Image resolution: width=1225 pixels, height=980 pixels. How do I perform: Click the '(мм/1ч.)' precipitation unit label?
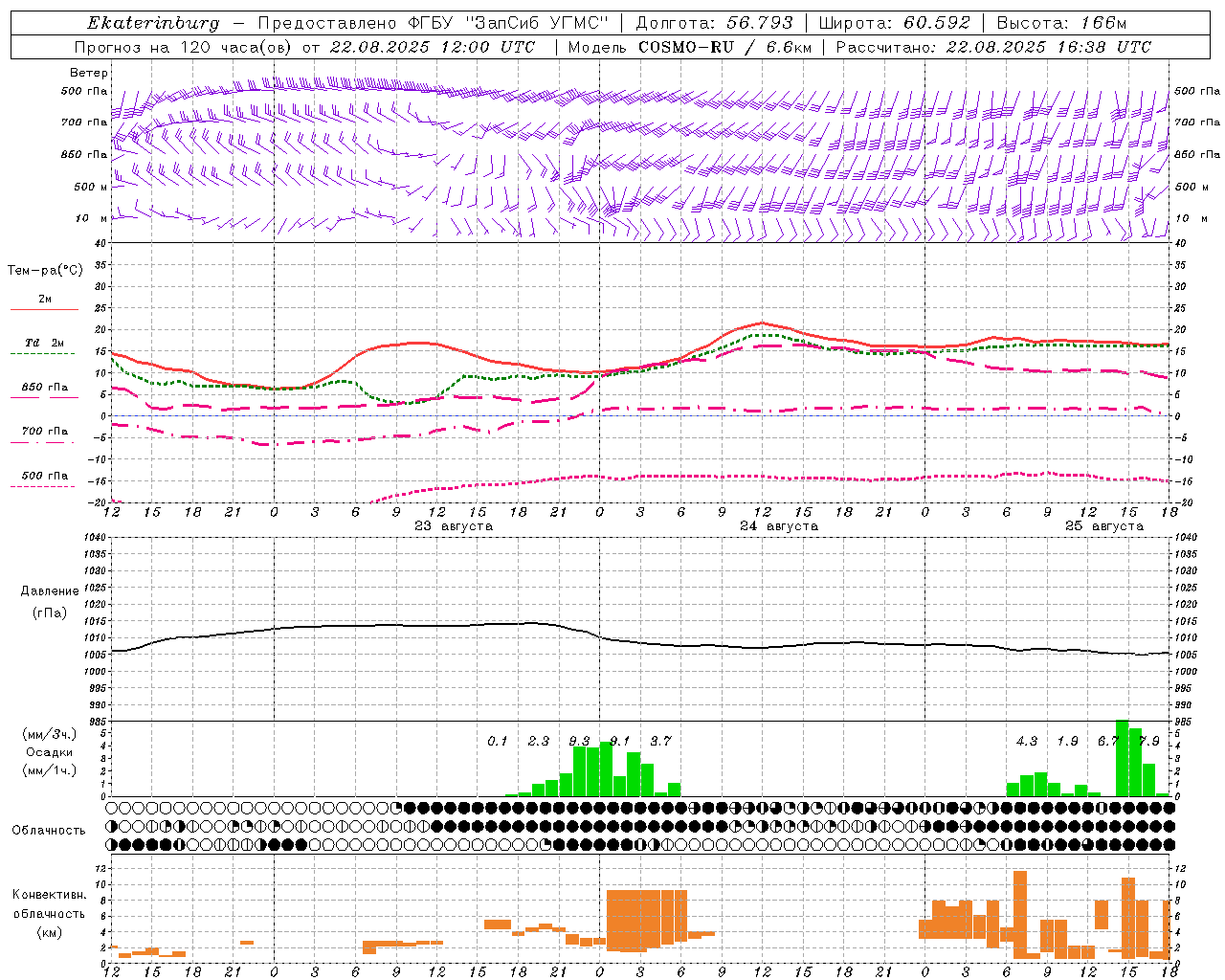click(50, 770)
